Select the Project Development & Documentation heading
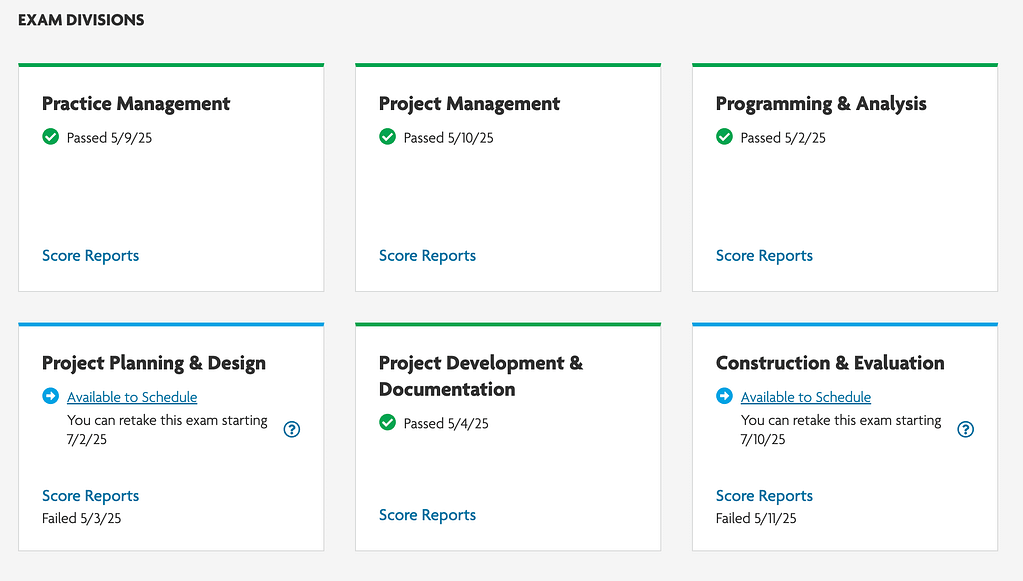 [x=481, y=376]
